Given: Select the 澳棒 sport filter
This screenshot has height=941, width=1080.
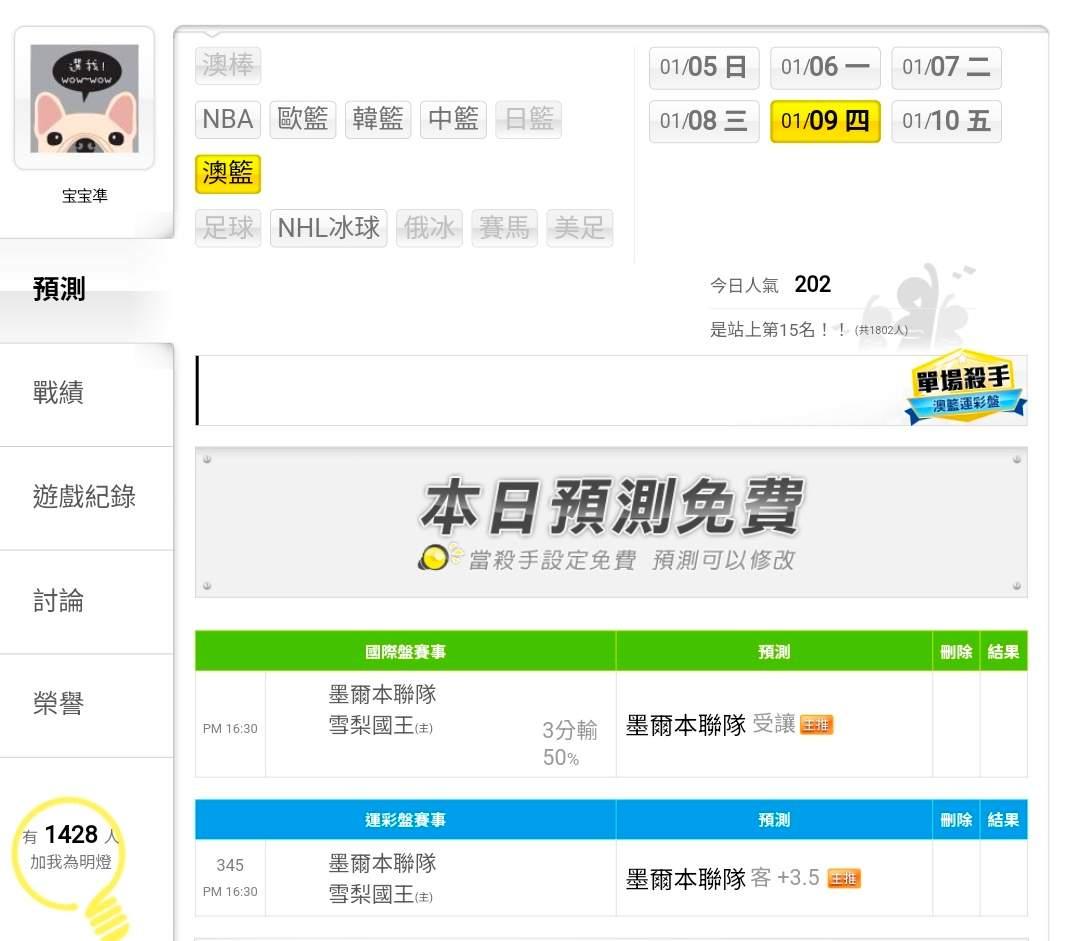Looking at the screenshot, I should (x=228, y=65).
